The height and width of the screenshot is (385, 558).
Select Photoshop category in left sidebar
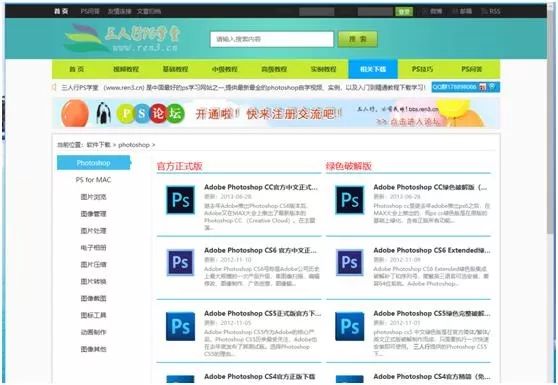(x=94, y=163)
